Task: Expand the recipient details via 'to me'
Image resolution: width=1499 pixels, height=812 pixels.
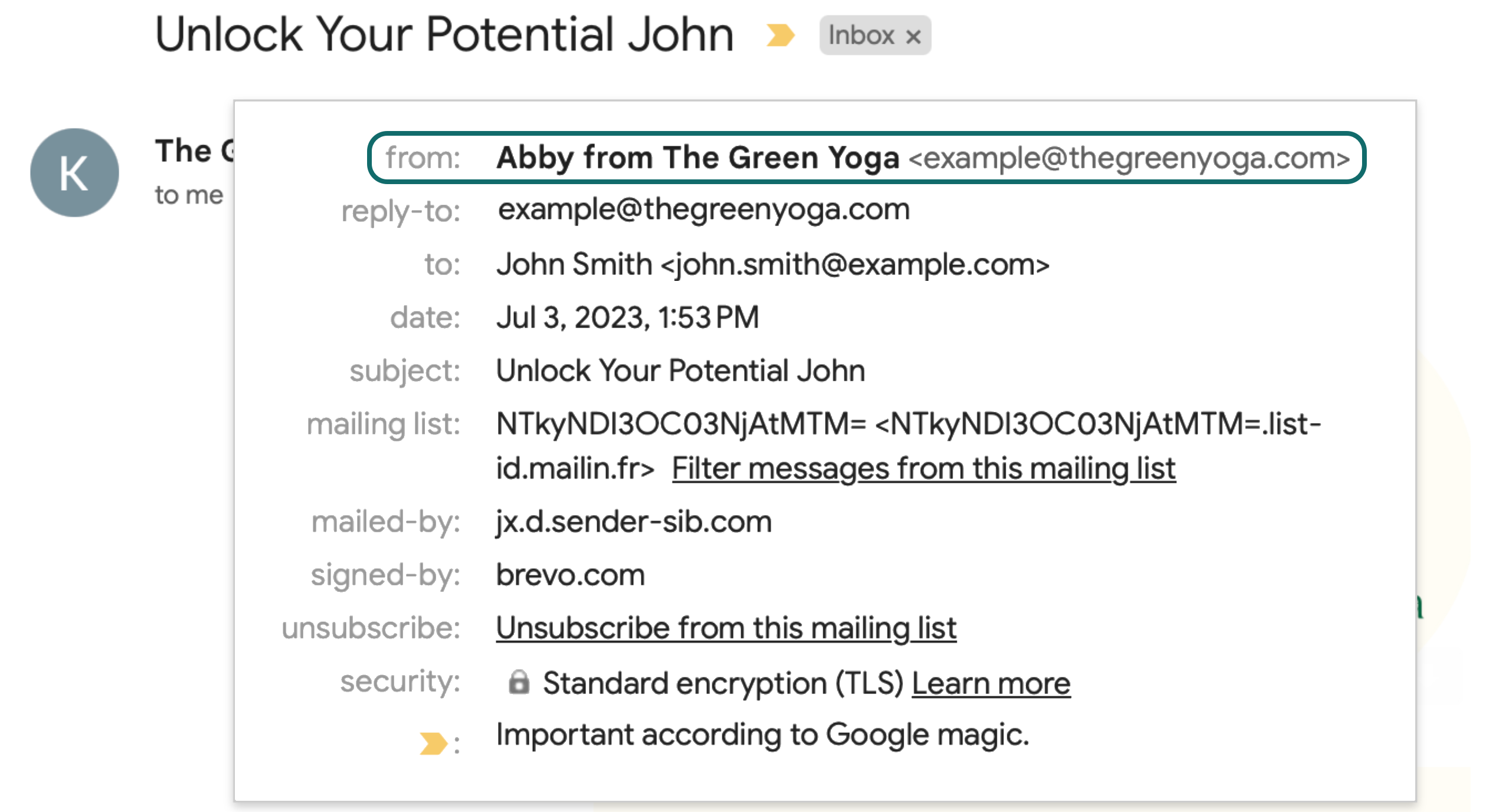Action: pyautogui.click(x=189, y=195)
